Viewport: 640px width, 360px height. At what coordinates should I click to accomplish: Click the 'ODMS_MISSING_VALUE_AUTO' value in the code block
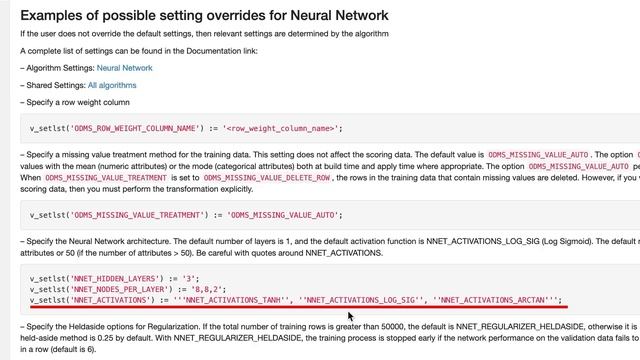(x=284, y=215)
